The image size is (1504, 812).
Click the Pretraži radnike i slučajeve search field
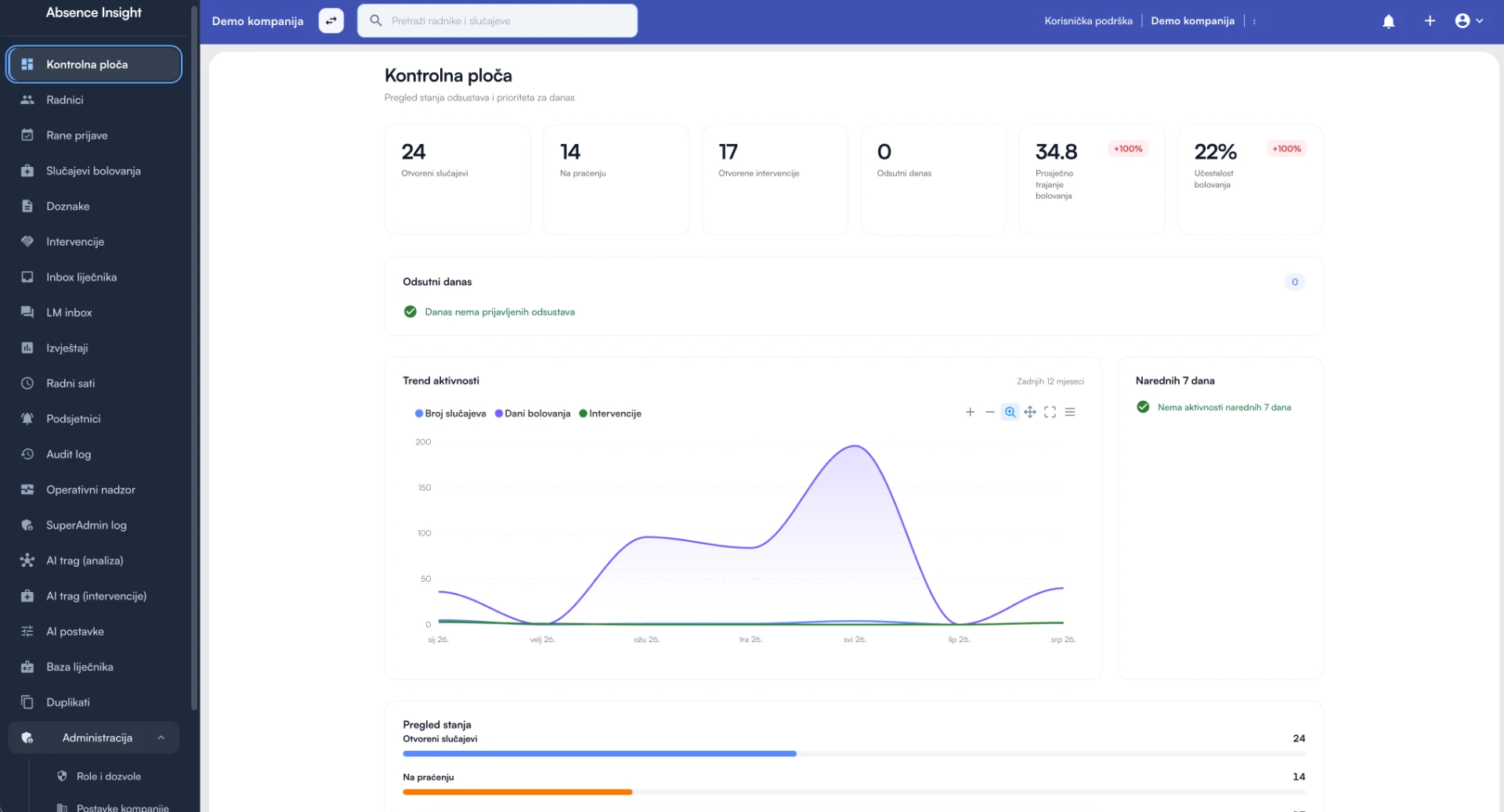click(497, 21)
